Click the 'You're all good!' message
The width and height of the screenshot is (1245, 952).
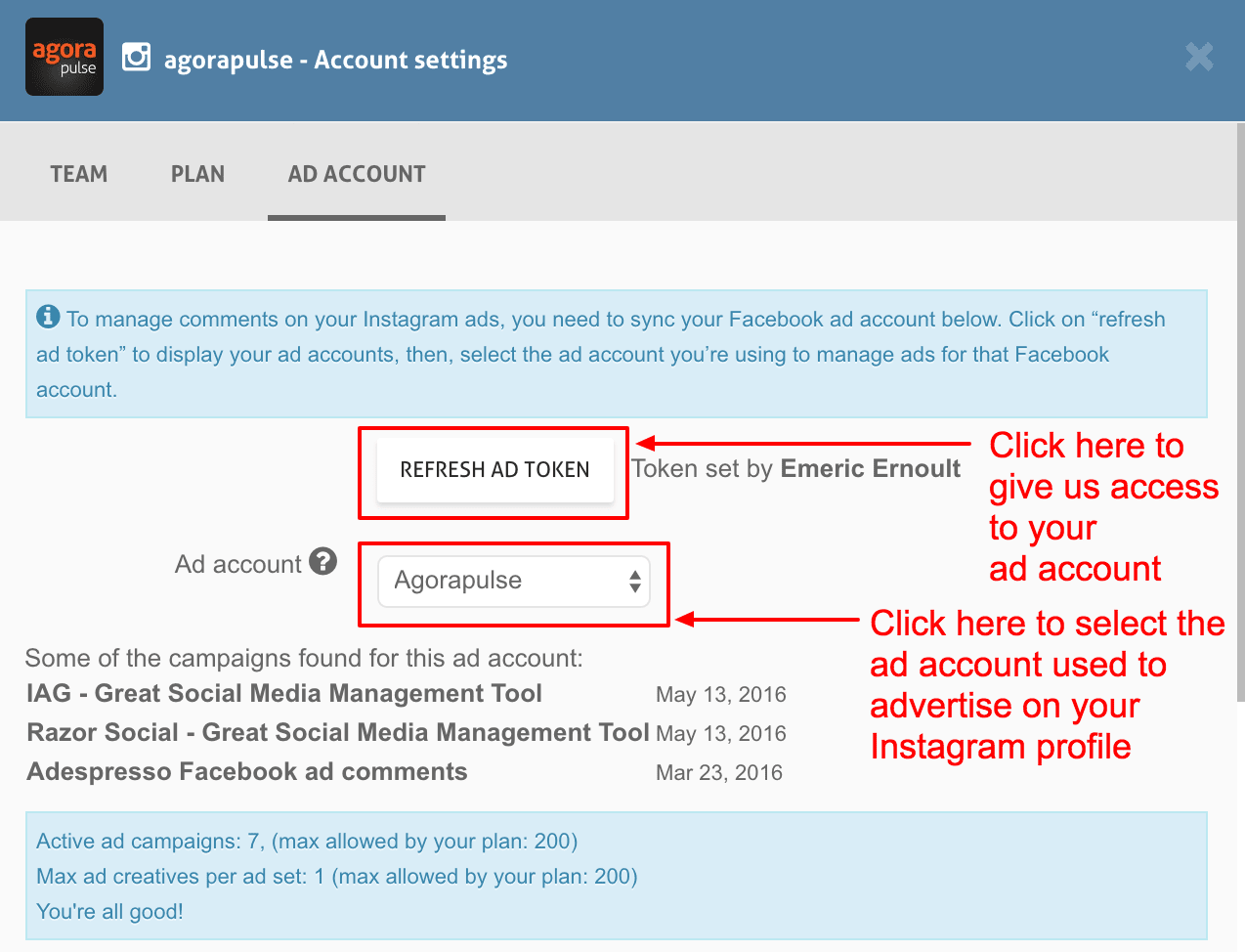(x=109, y=912)
